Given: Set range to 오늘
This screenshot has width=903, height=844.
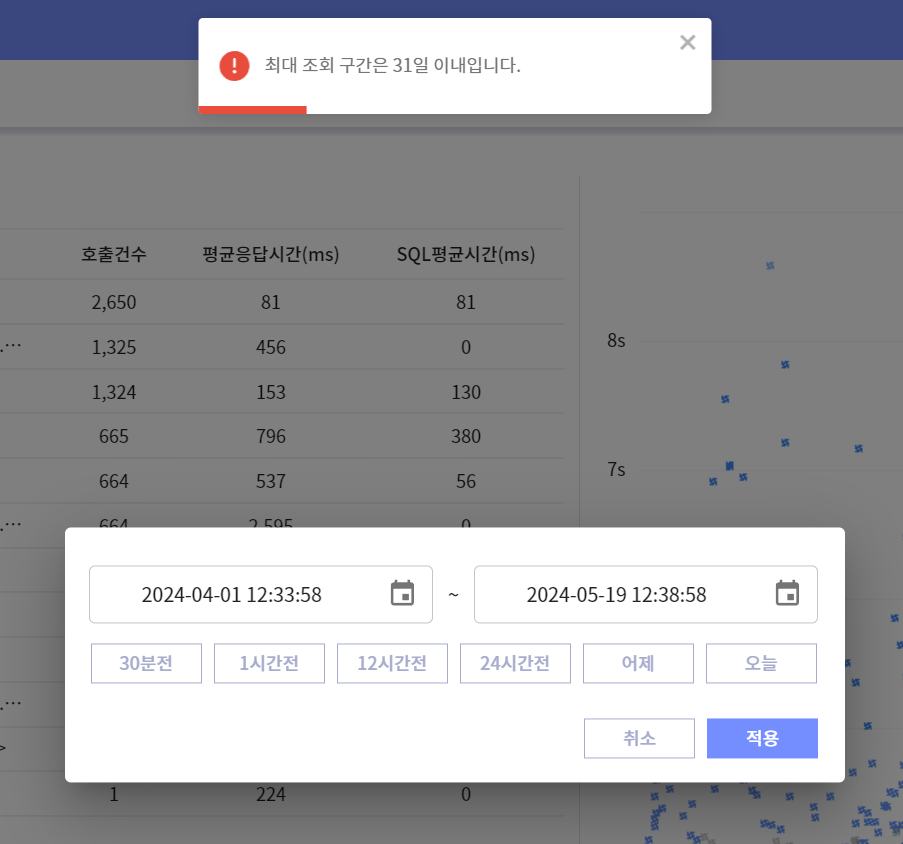Looking at the screenshot, I should pyautogui.click(x=761, y=663).
